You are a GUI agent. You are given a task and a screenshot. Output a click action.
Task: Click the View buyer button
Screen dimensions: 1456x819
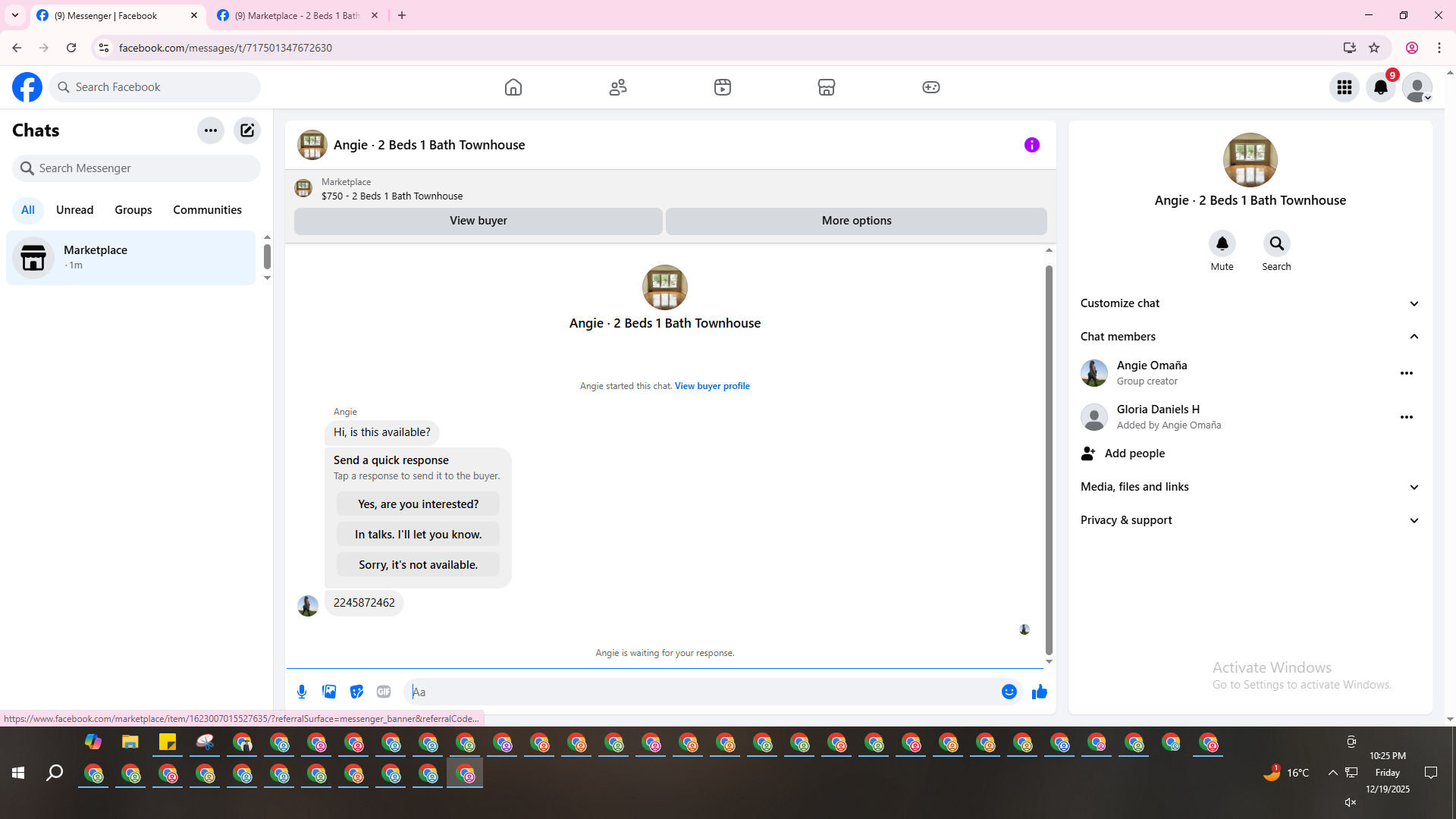(x=478, y=221)
